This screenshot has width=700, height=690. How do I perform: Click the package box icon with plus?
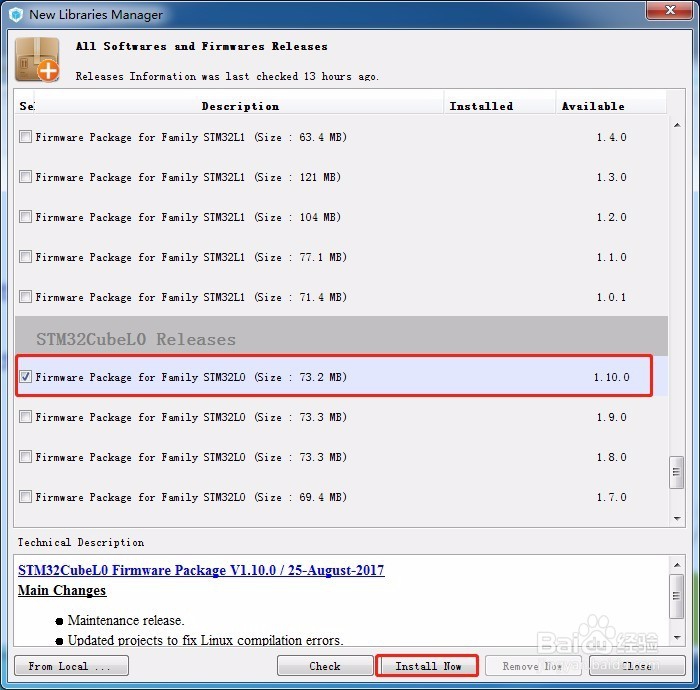click(38, 60)
